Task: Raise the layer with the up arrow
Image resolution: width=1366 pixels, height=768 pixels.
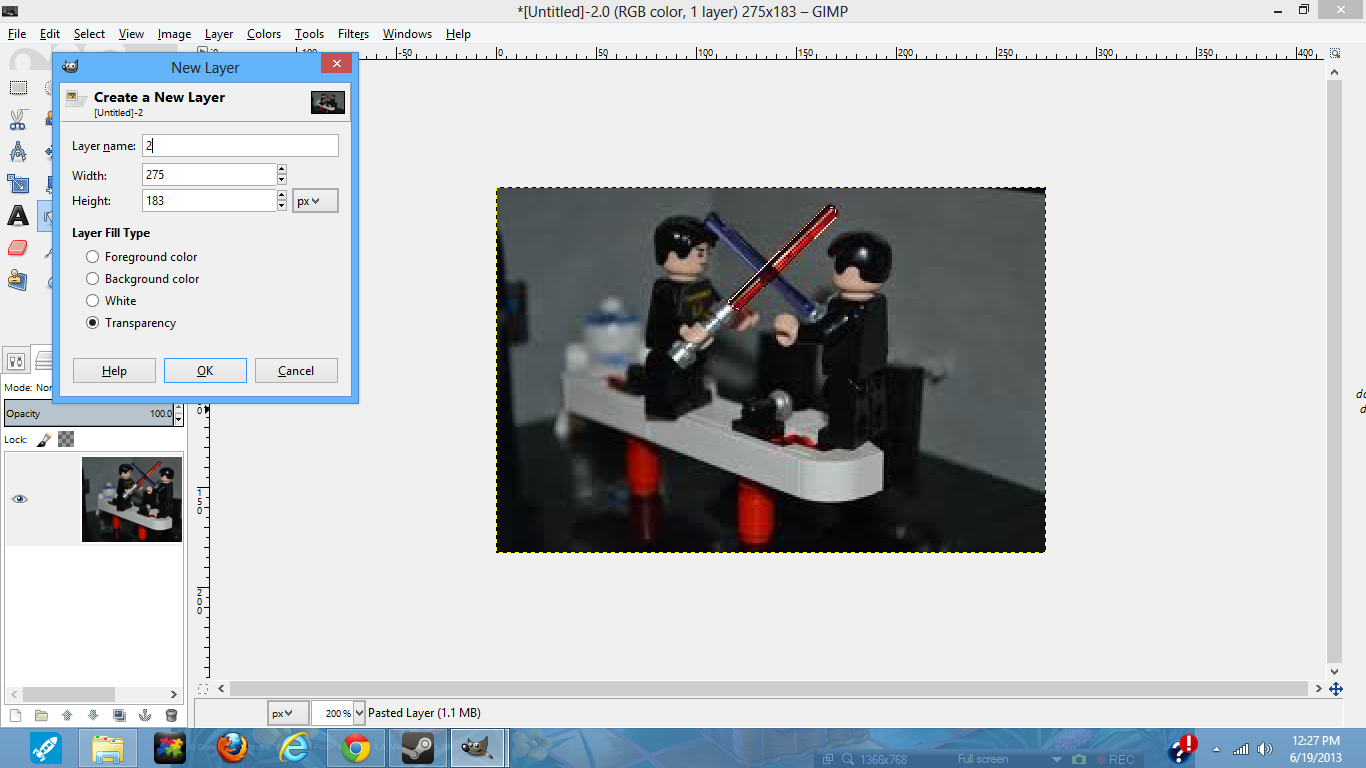Action: tap(67, 715)
